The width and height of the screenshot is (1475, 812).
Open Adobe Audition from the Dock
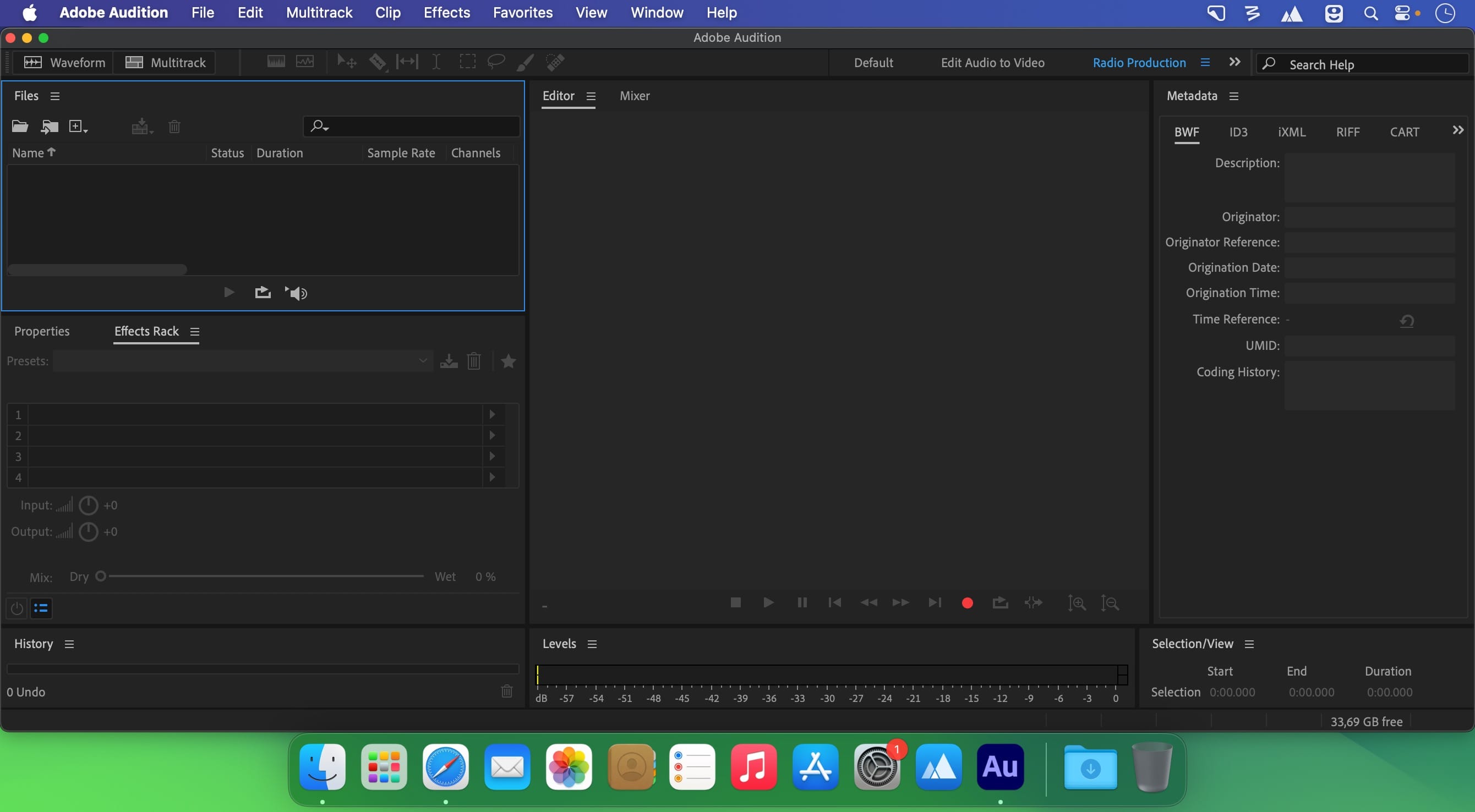999,767
